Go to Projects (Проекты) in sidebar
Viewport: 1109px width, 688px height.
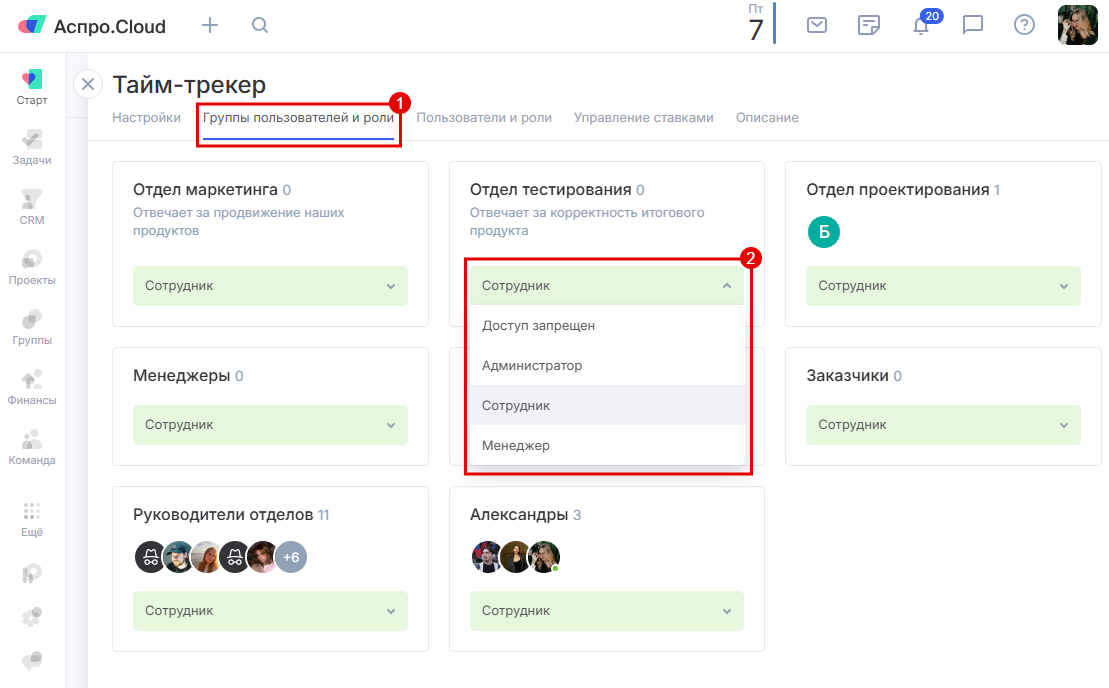[32, 266]
